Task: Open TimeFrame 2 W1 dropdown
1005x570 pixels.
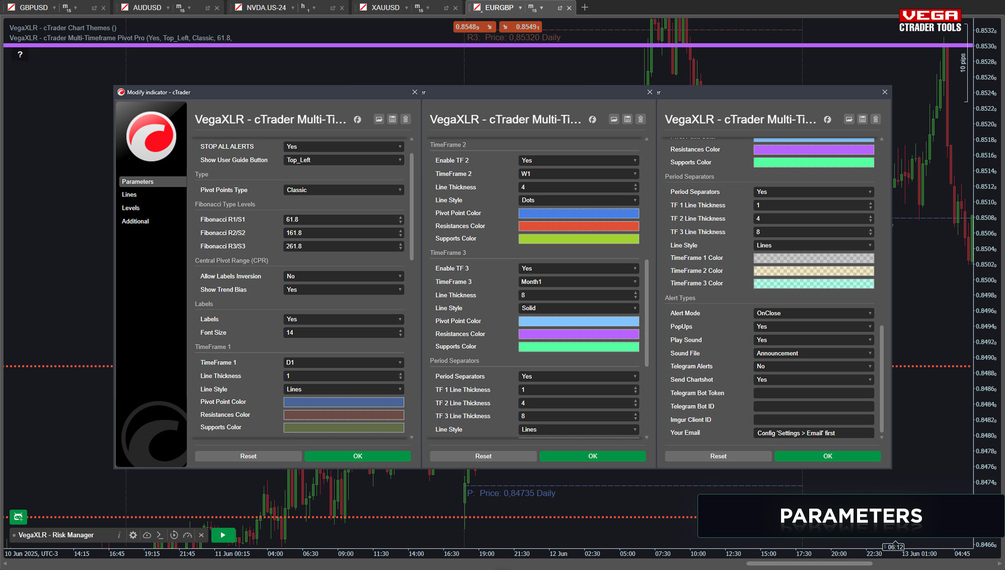Action: [579, 174]
